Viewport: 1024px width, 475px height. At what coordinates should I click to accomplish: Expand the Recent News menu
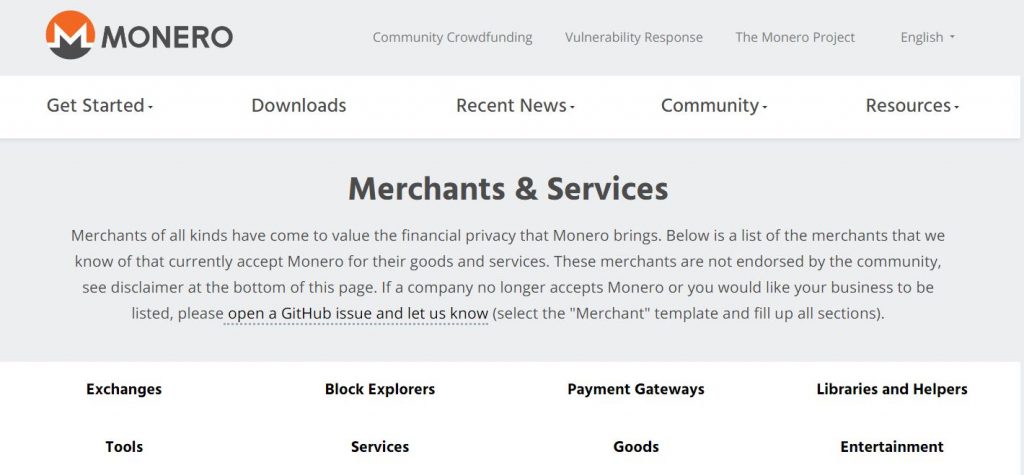tap(515, 106)
